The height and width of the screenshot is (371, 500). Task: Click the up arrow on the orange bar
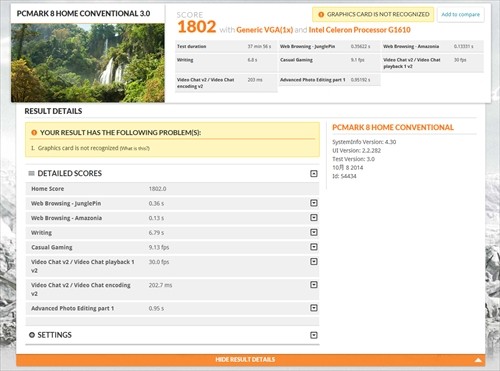(x=478, y=360)
